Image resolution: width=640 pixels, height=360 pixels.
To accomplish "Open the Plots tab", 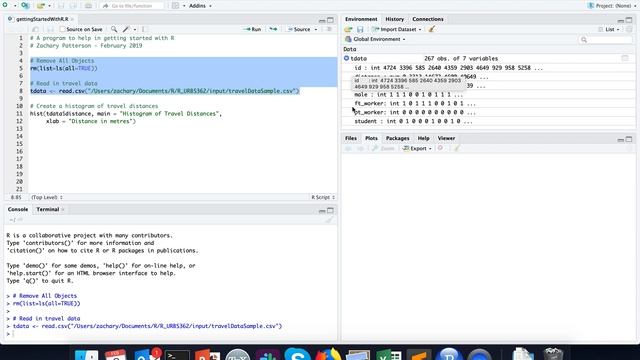I will (x=371, y=138).
